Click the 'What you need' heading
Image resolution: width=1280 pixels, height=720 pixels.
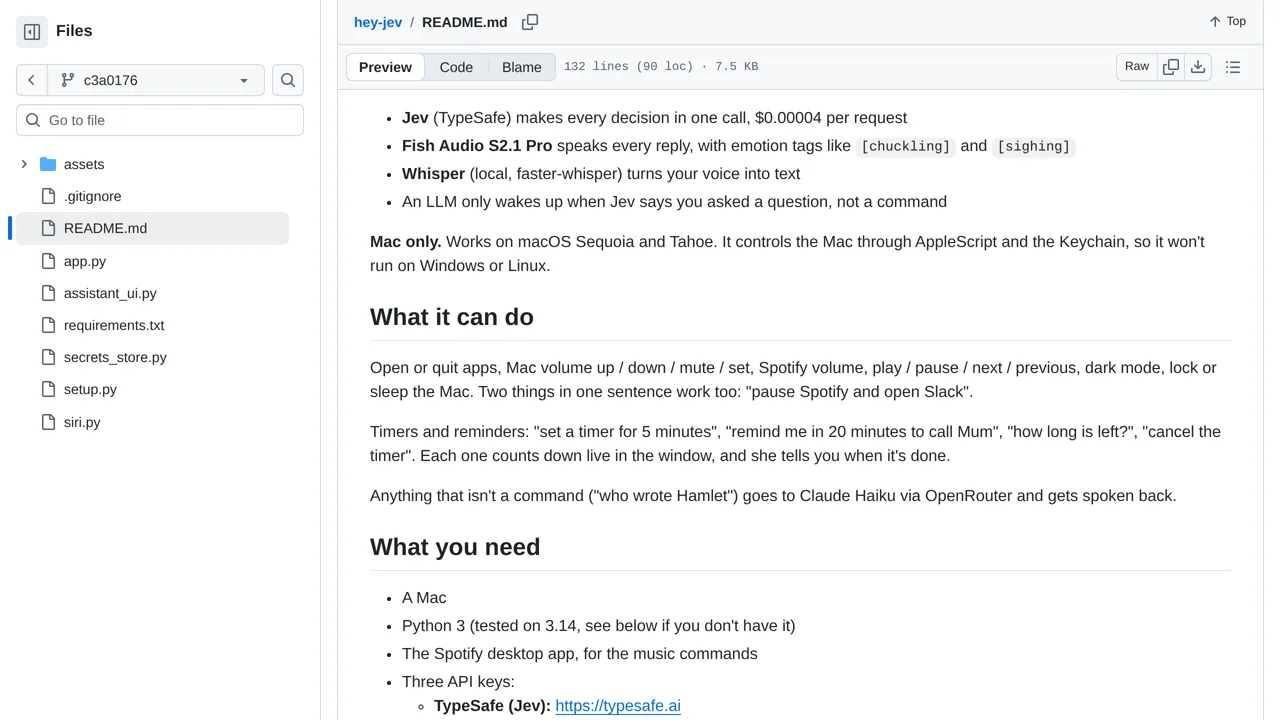[455, 547]
